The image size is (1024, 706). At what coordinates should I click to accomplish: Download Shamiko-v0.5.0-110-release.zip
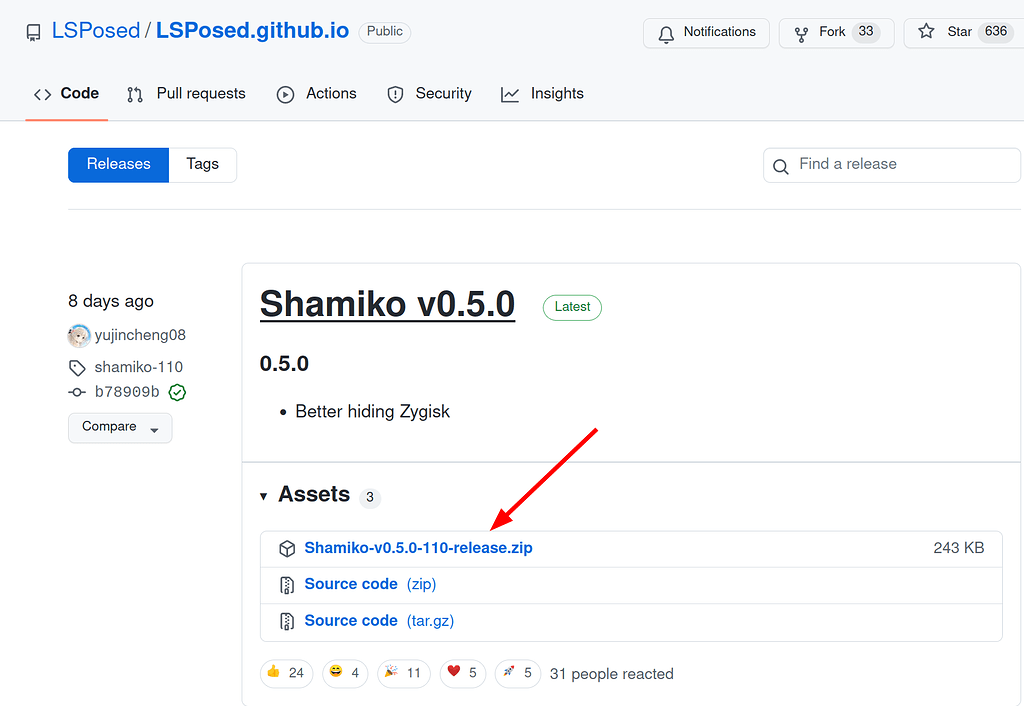(421, 548)
